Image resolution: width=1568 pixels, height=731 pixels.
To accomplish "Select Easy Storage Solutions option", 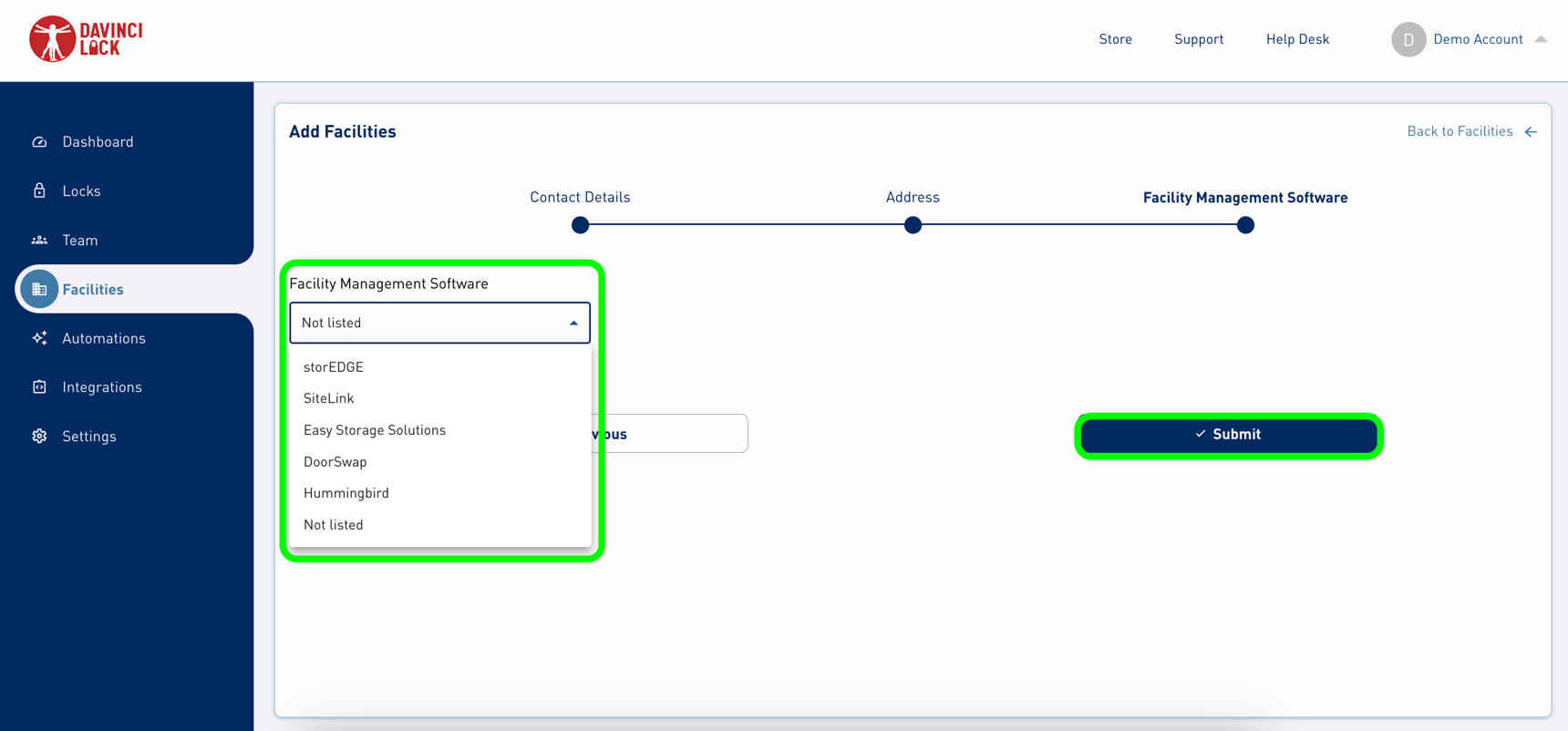I will tap(375, 430).
